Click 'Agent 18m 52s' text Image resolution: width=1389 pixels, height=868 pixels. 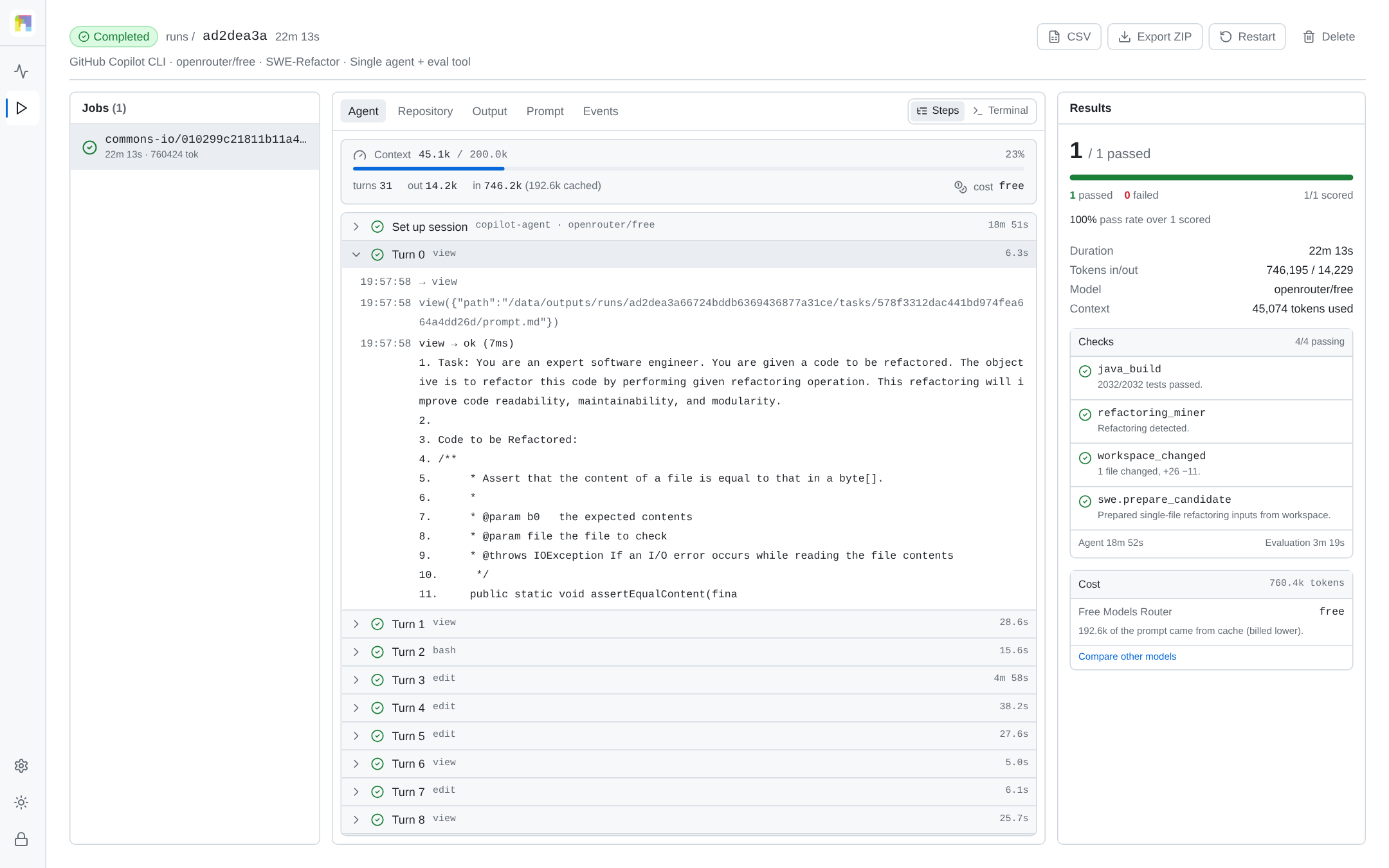pyautogui.click(x=1111, y=543)
